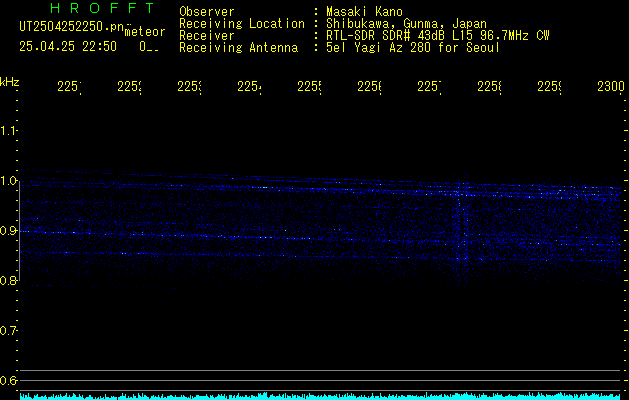Click the 0.7 kHz frequency label
Screen dimensions: 629x400
pos(8,331)
